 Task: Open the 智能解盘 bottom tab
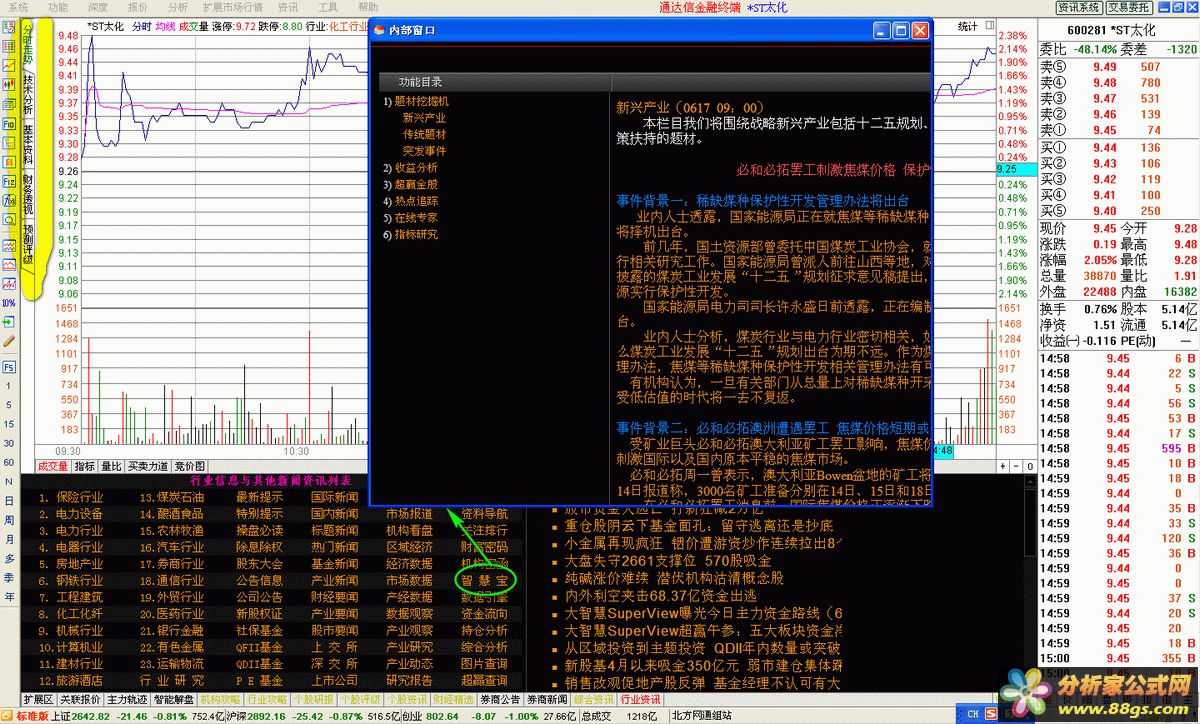point(174,700)
